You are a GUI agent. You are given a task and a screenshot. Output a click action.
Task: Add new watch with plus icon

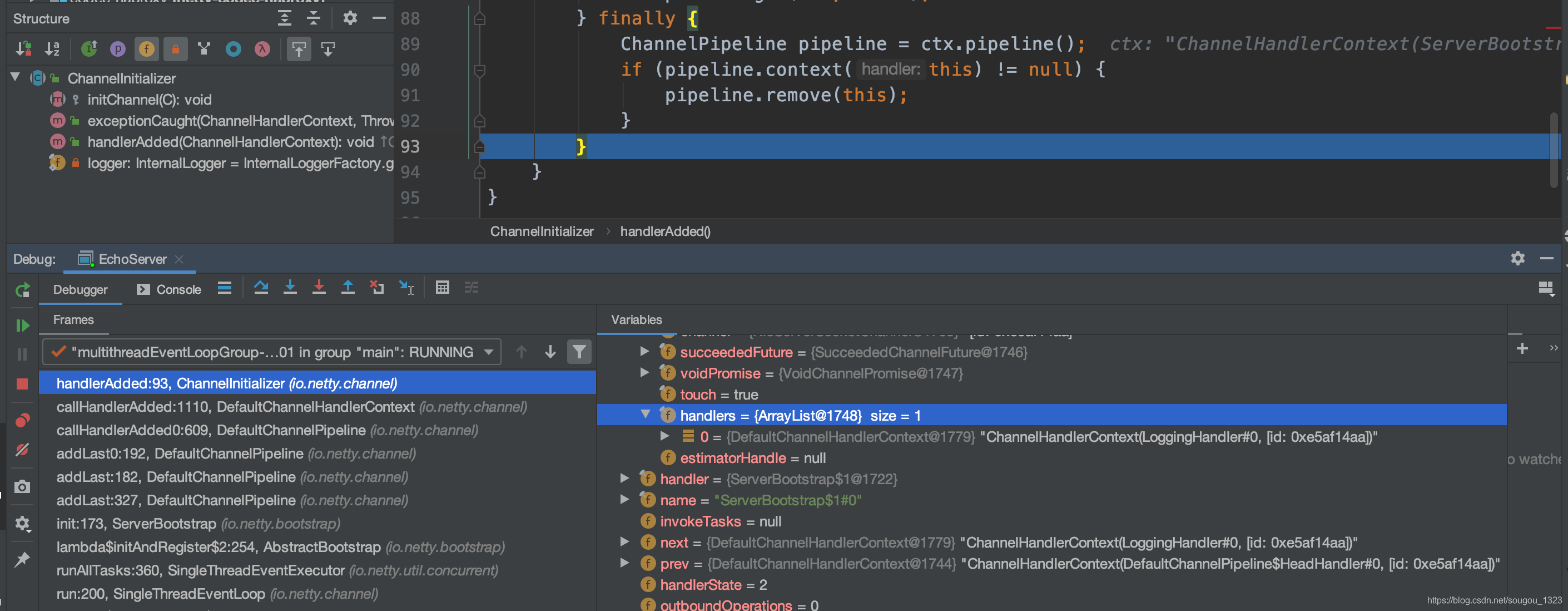(x=1522, y=348)
